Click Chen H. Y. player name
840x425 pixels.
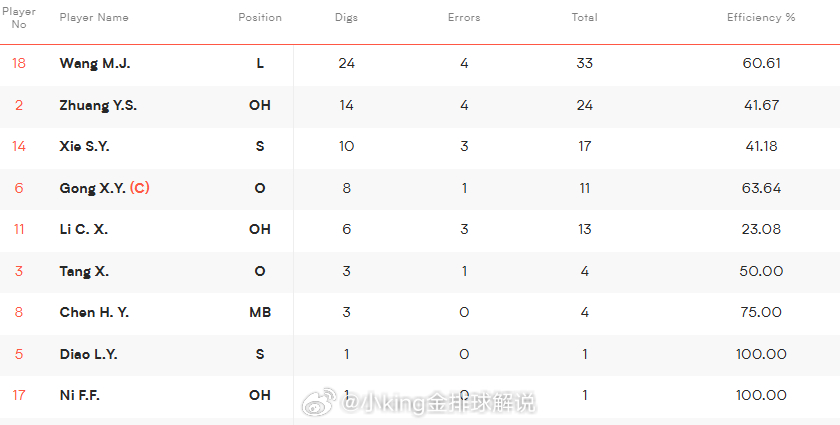[x=94, y=312]
